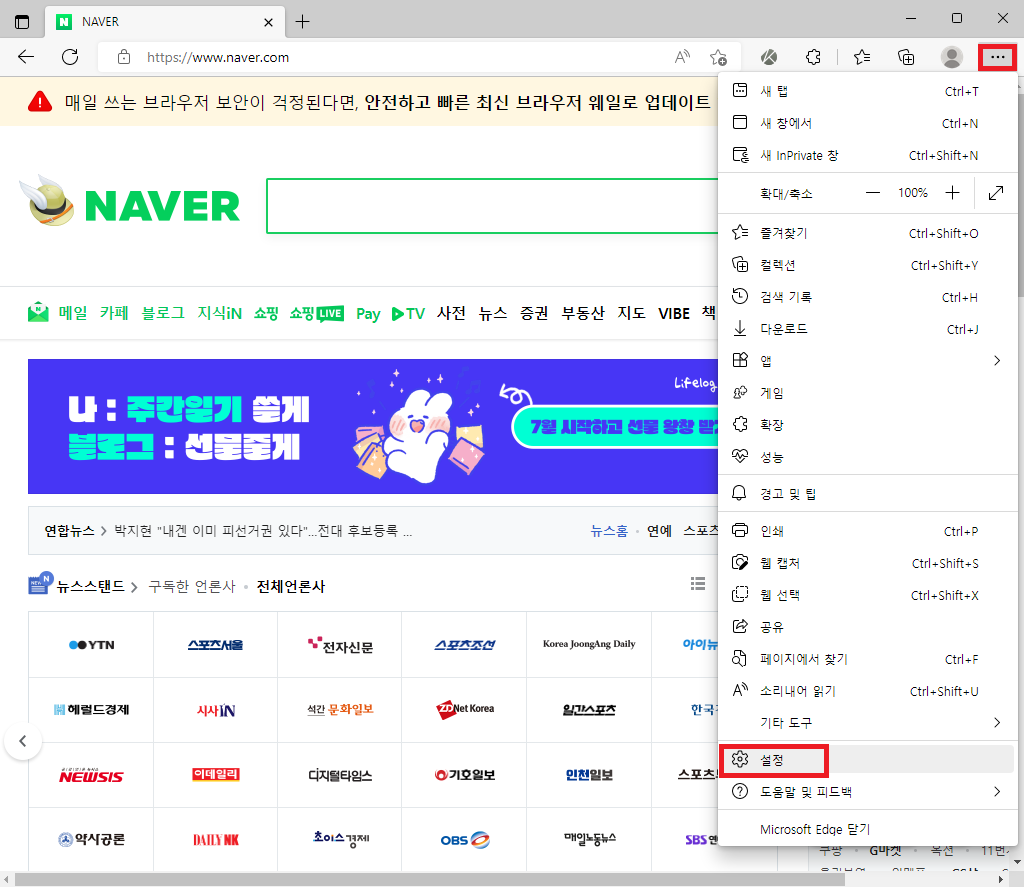The image size is (1024, 887).
Task: Open 새 InPrivate 창 menu item
Action: point(867,155)
